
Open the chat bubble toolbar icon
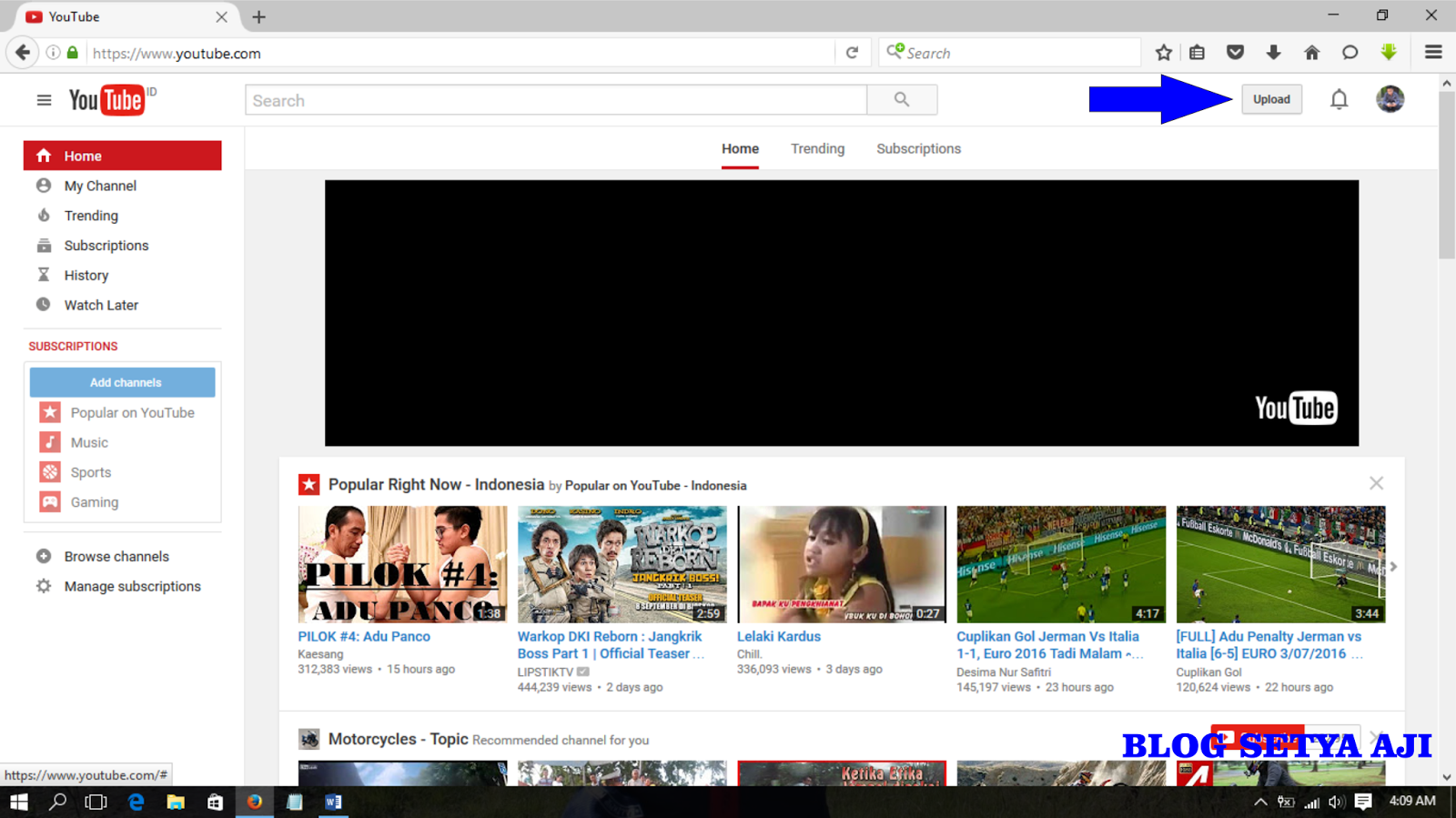(x=1350, y=53)
